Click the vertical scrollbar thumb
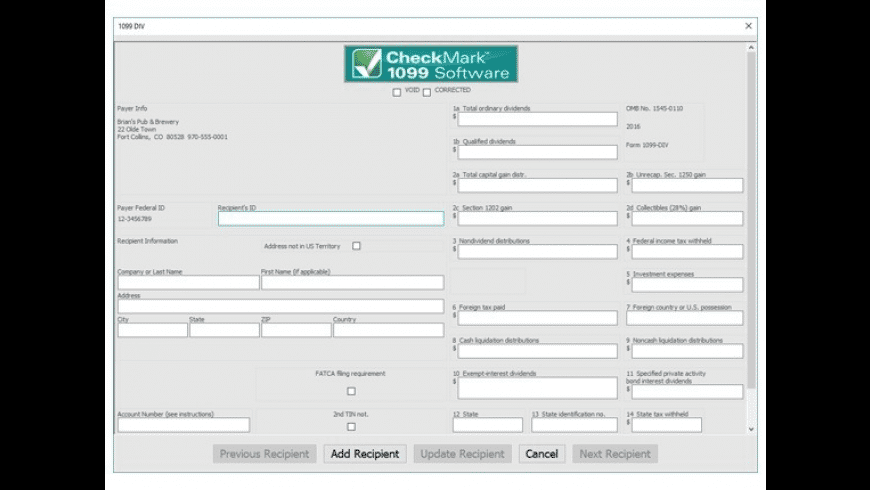Image resolution: width=870 pixels, height=490 pixels. click(751, 220)
